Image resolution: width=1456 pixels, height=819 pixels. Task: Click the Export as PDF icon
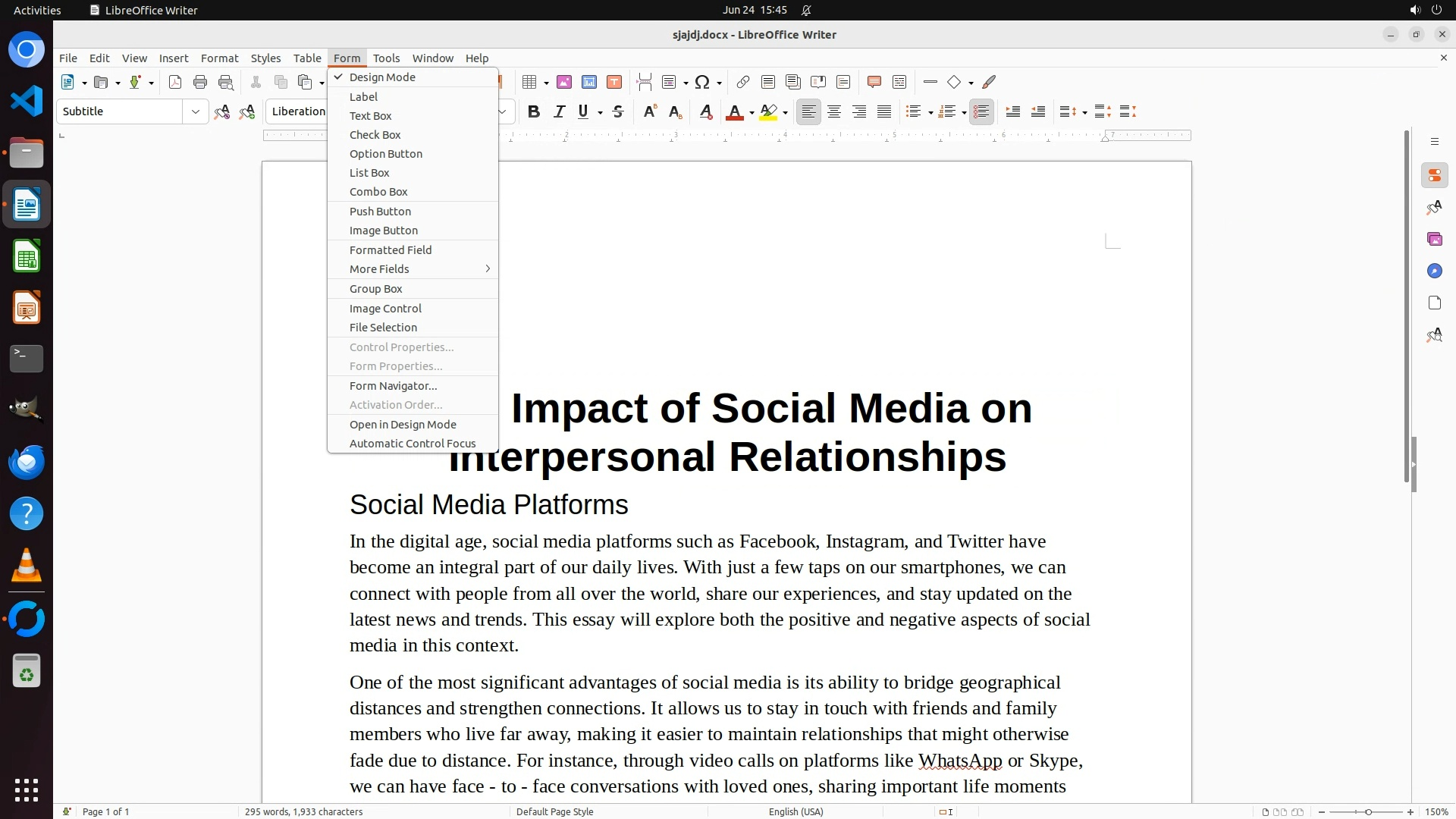175,82
